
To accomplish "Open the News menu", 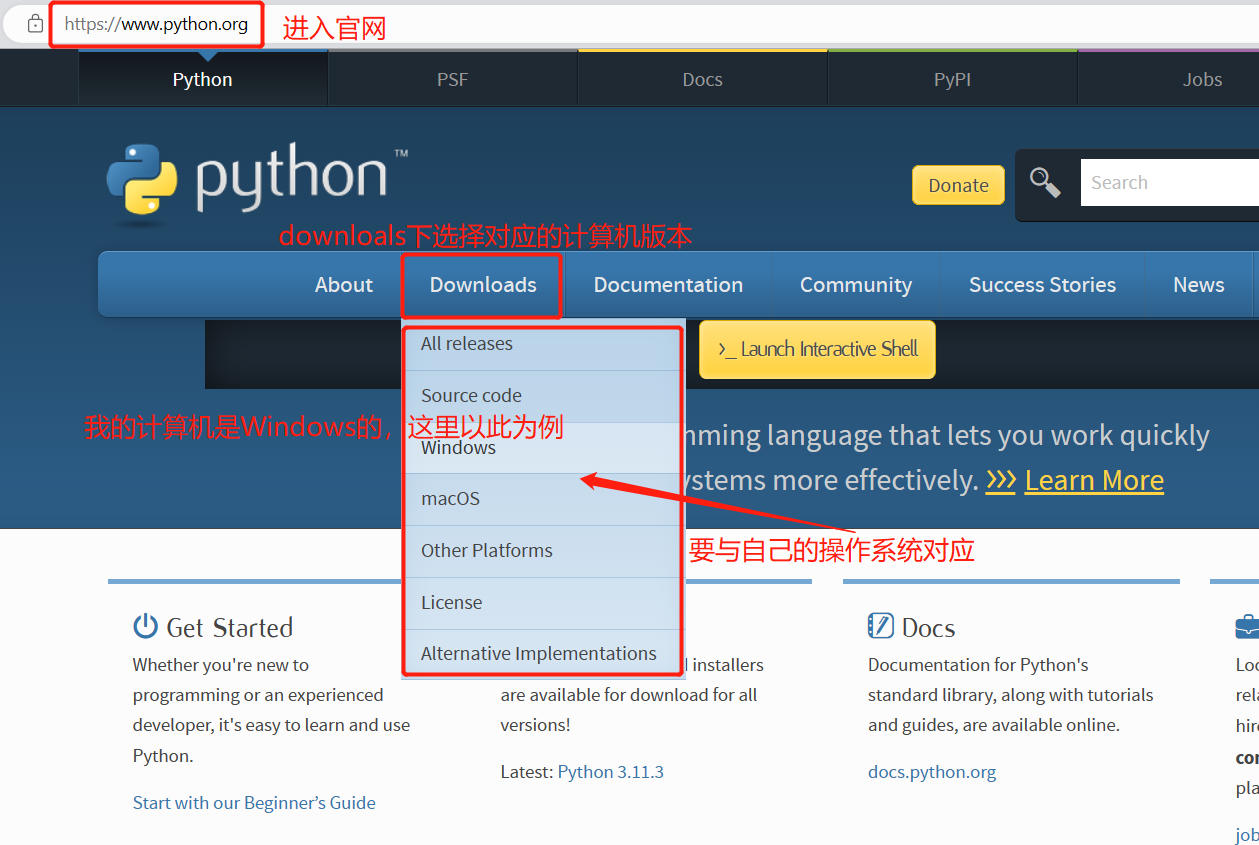I will pyautogui.click(x=1199, y=285).
